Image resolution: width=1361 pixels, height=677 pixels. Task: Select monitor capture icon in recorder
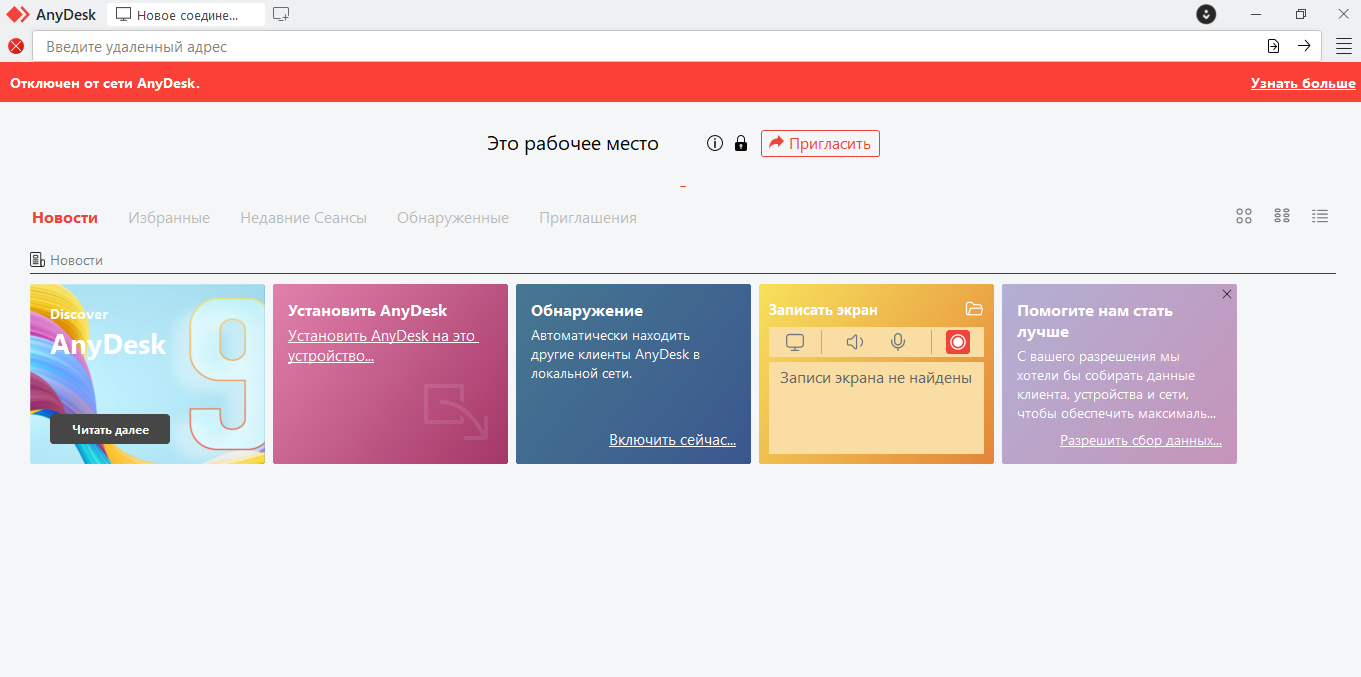[795, 342]
